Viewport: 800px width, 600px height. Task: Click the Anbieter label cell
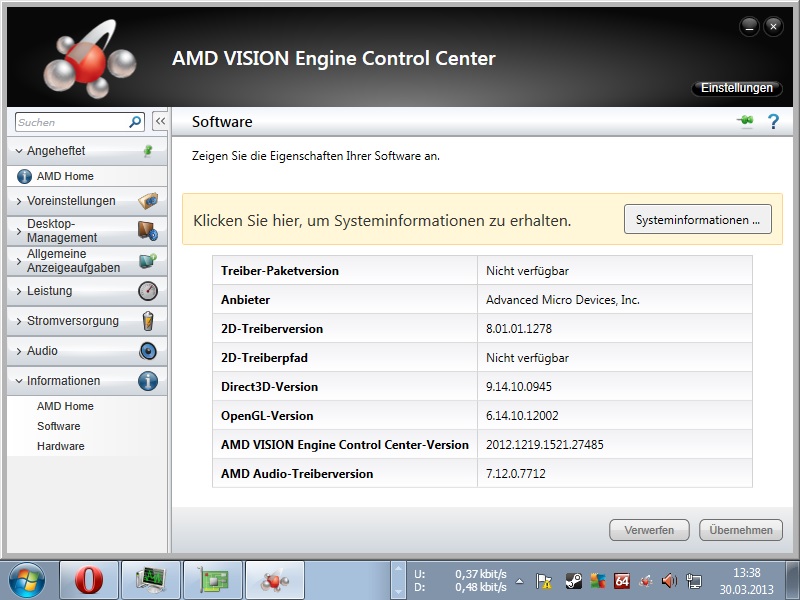(345, 299)
